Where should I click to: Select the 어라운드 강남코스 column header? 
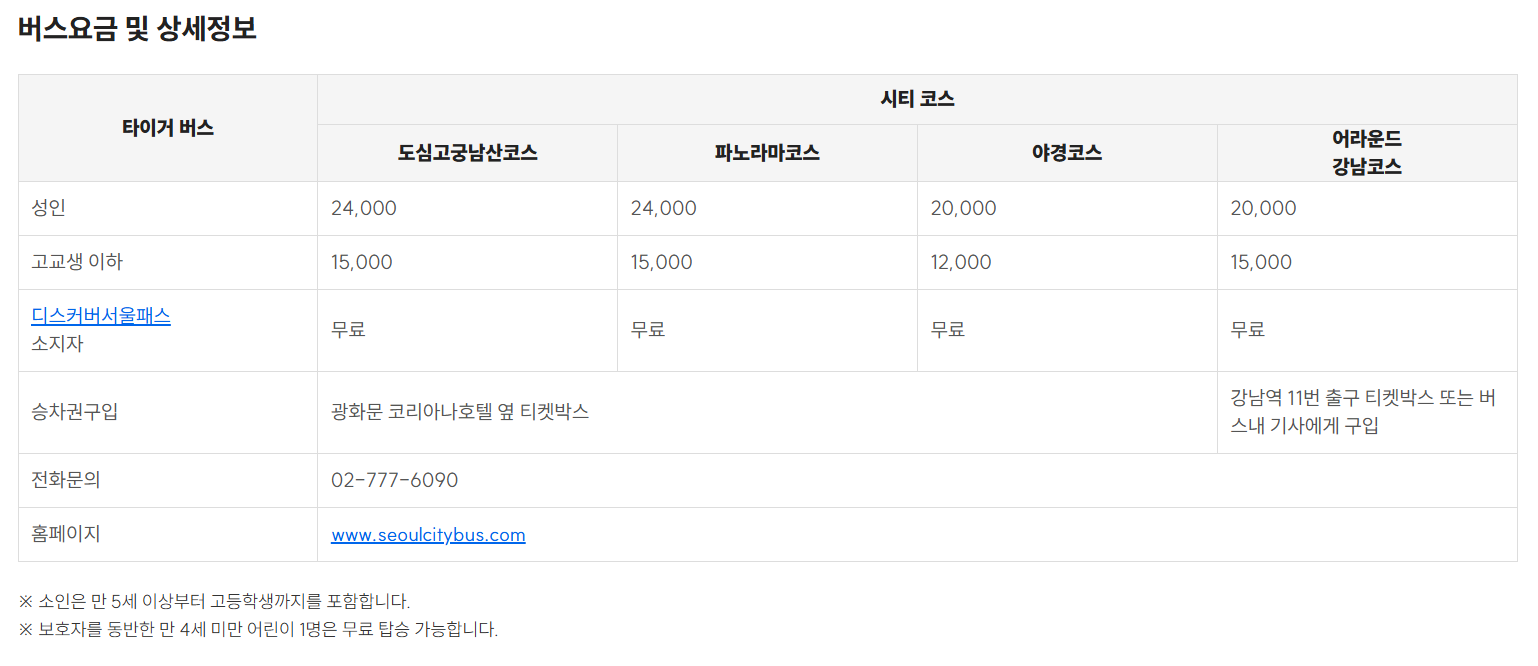pos(1367,153)
